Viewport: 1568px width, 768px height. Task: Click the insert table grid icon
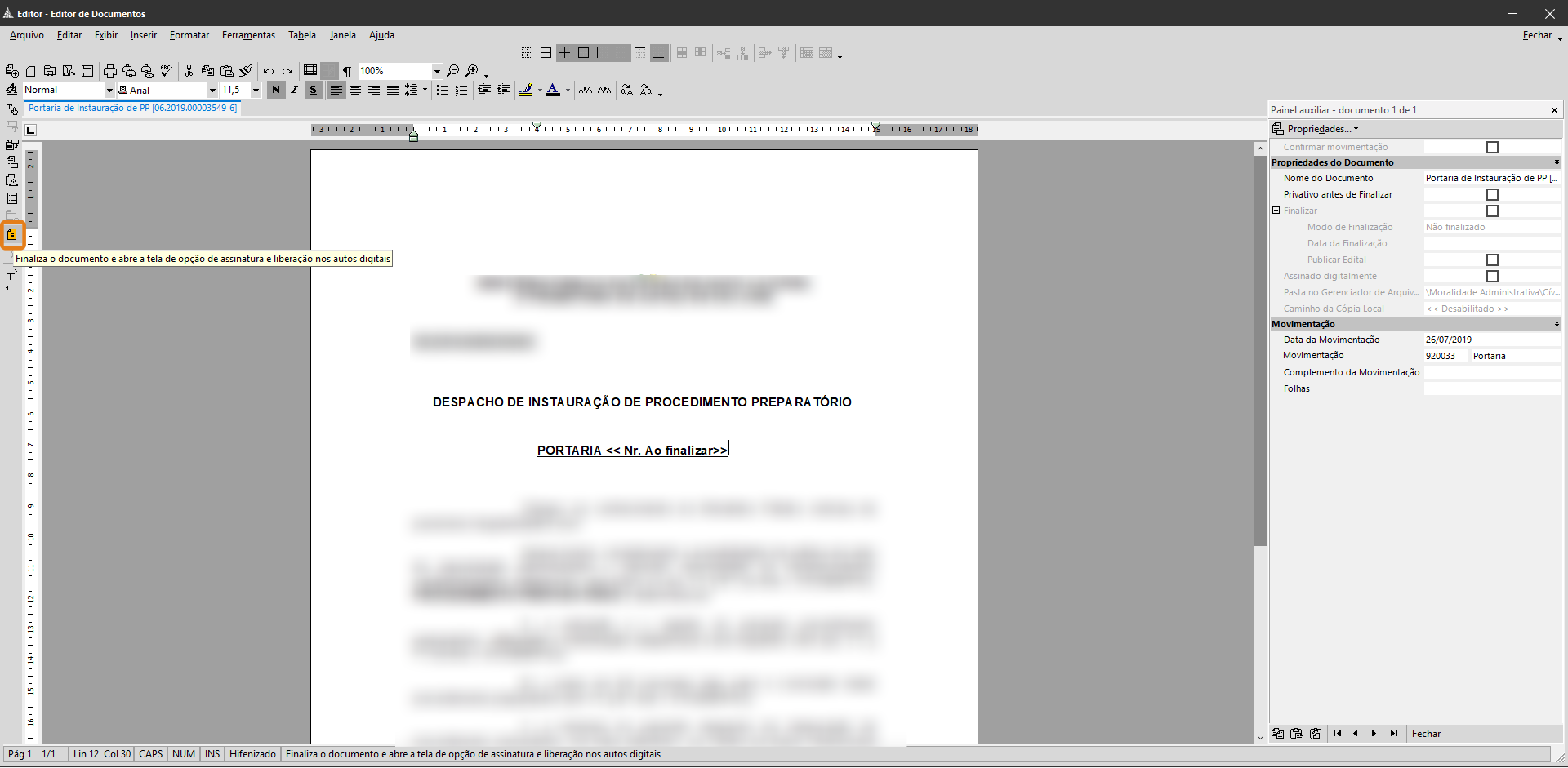point(311,70)
